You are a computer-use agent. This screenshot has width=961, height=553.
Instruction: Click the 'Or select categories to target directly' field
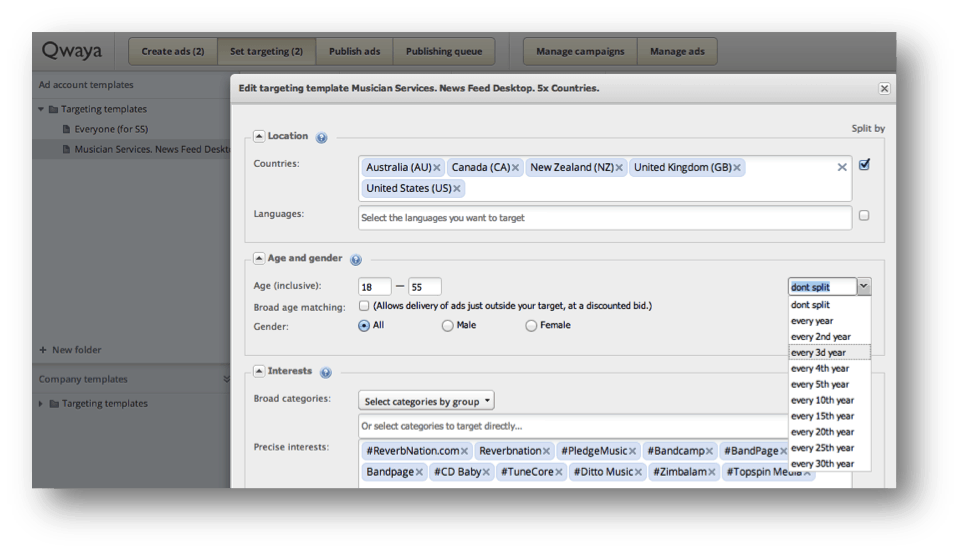coord(573,426)
